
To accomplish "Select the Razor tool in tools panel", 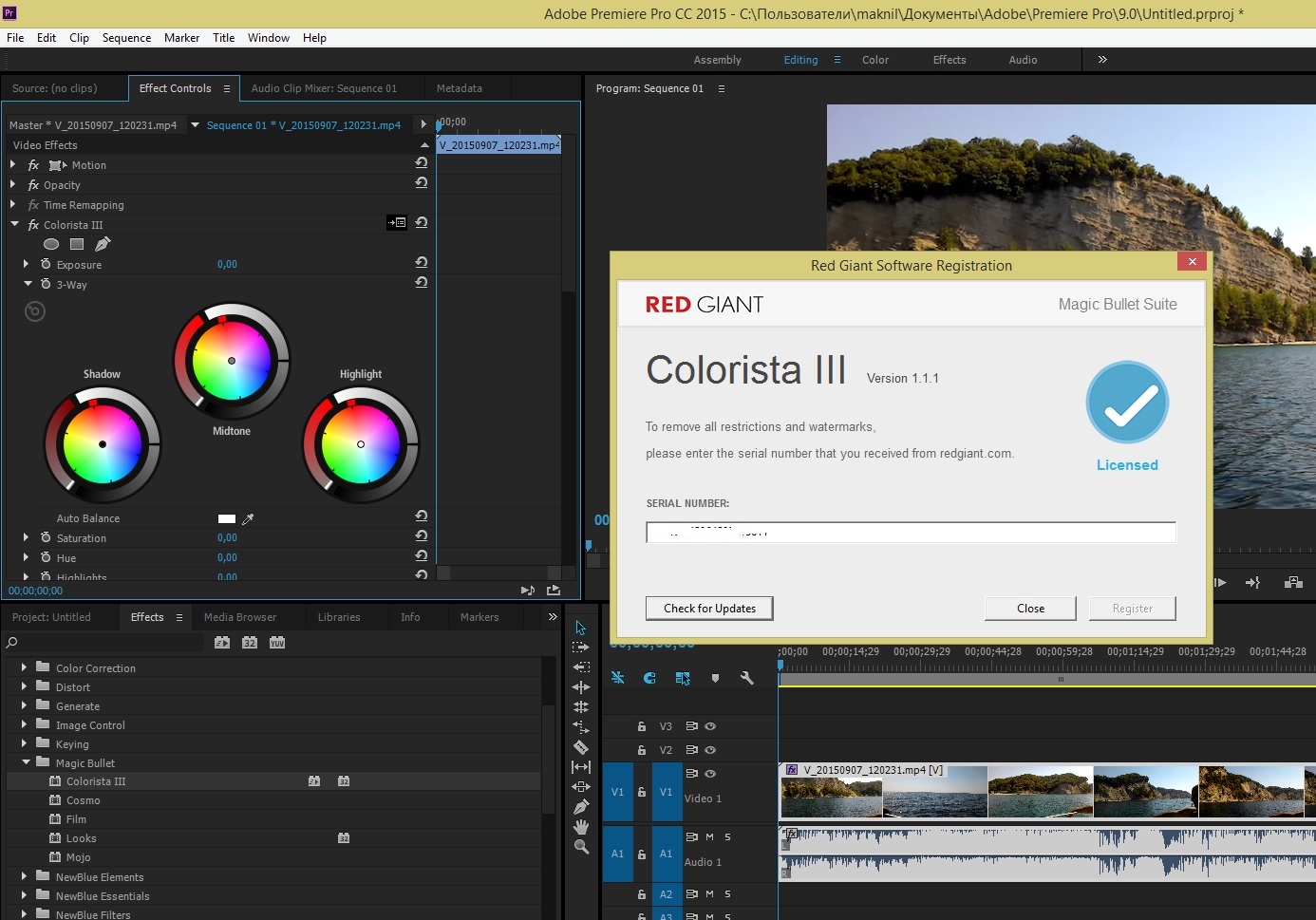I will click(581, 747).
